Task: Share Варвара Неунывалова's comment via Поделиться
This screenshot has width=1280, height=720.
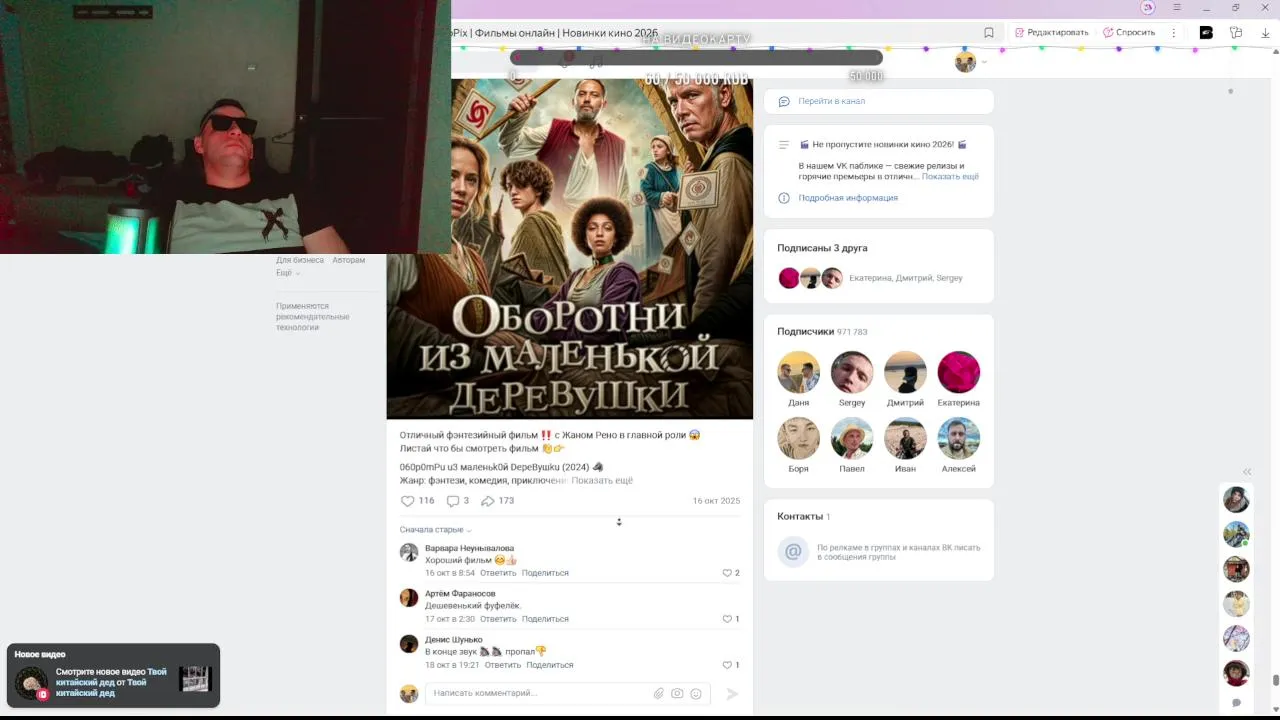Action: [x=545, y=573]
